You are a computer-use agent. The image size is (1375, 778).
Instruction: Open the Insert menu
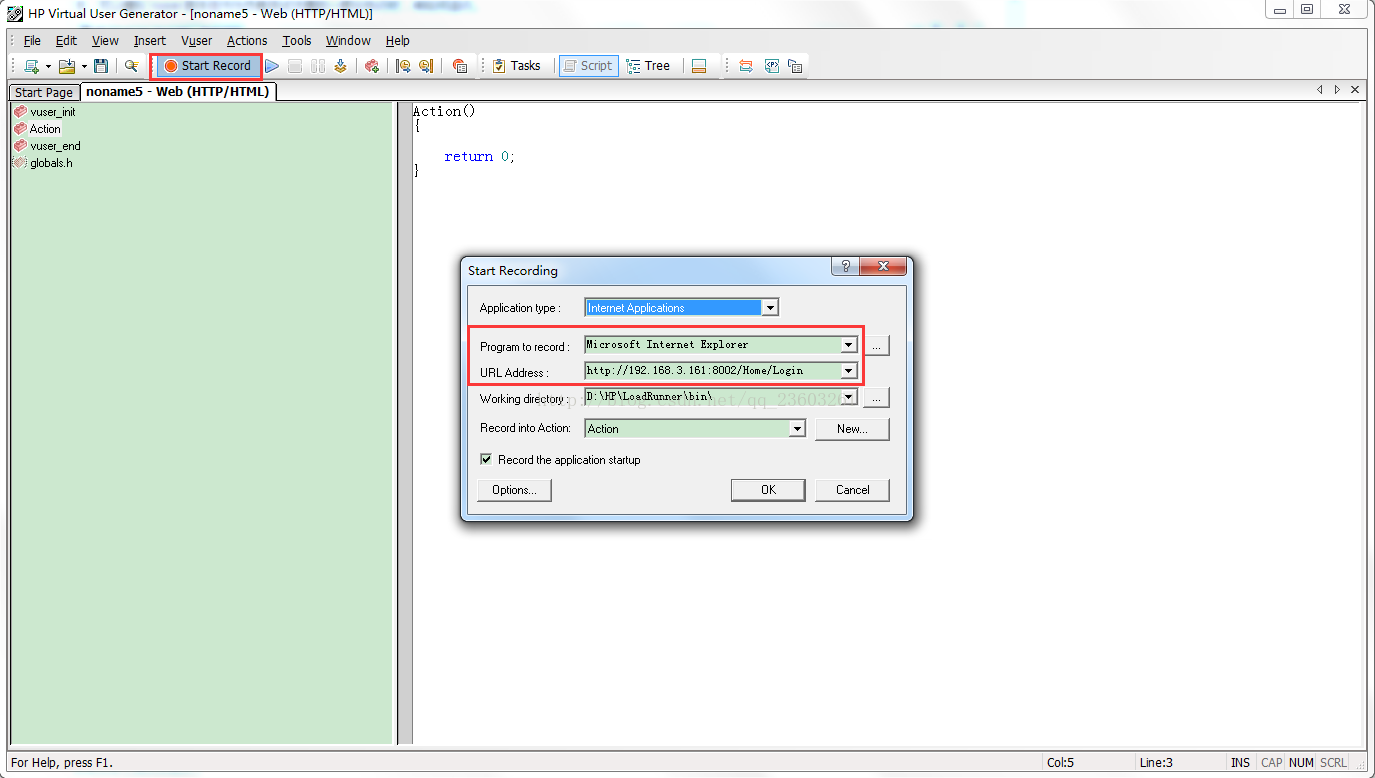click(x=150, y=41)
